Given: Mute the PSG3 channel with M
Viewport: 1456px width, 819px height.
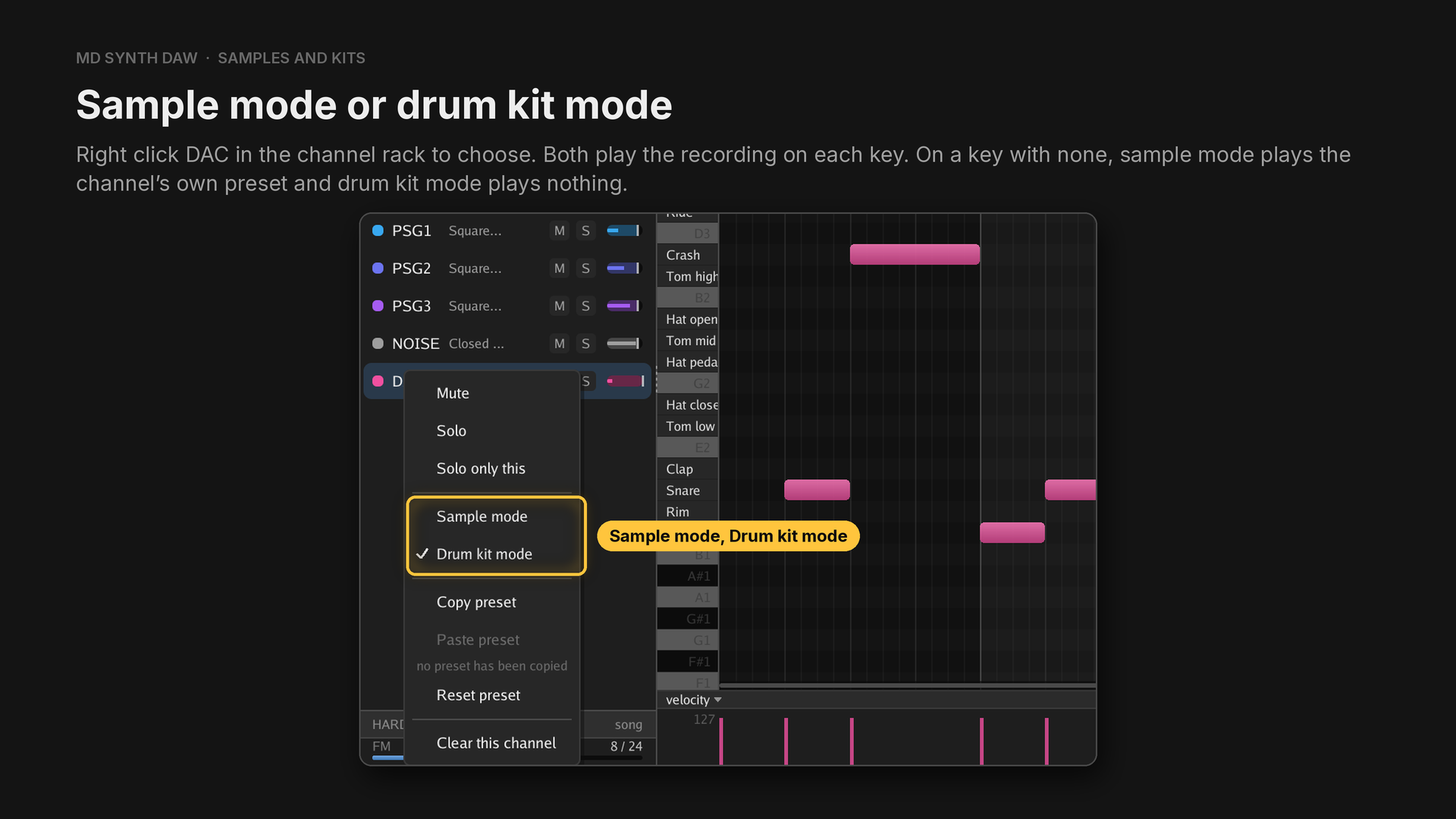Looking at the screenshot, I should click(x=560, y=306).
